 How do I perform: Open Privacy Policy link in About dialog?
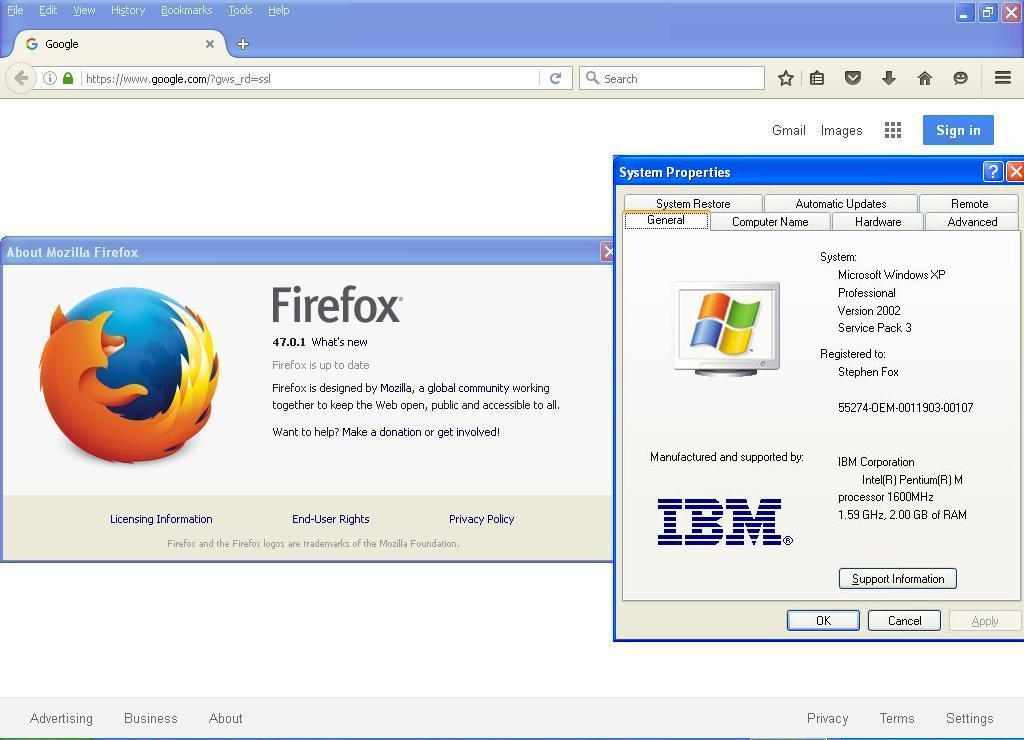(x=481, y=519)
